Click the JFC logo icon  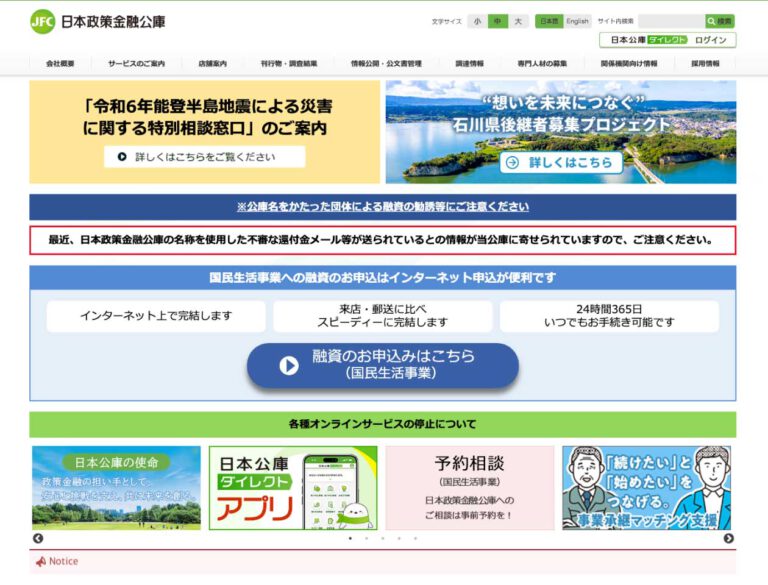[x=43, y=22]
